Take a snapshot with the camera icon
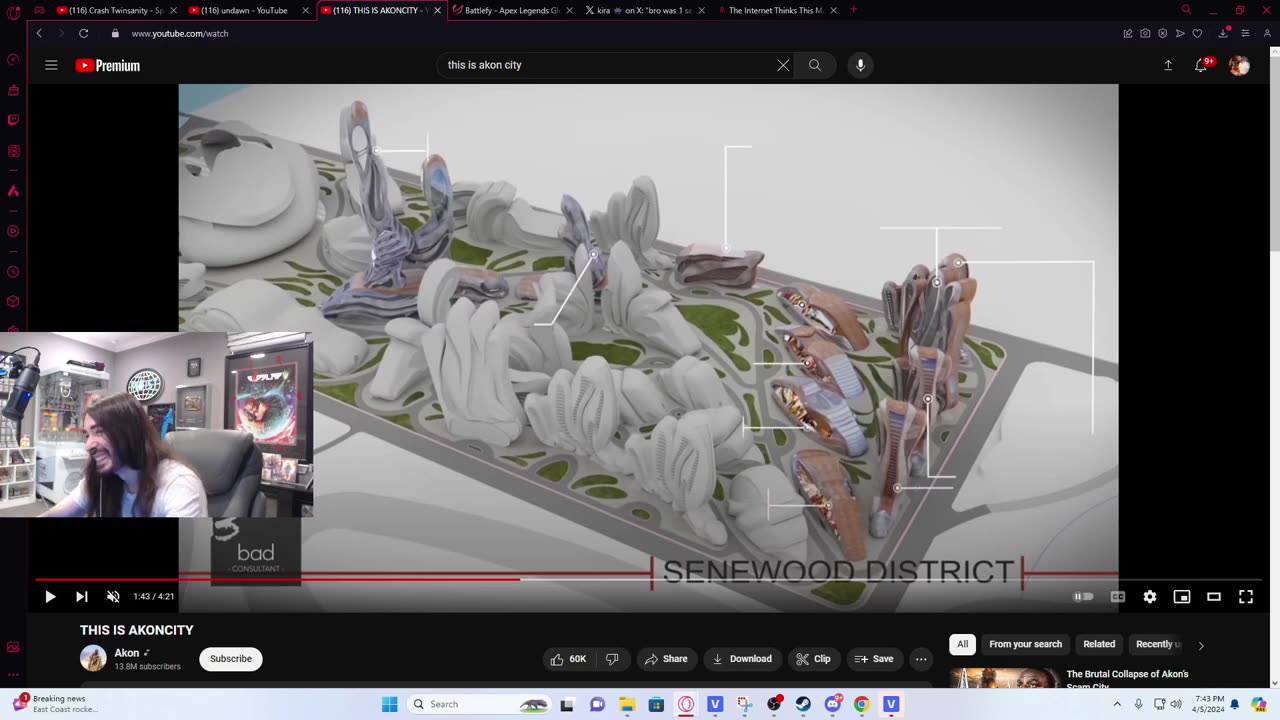 click(1145, 33)
